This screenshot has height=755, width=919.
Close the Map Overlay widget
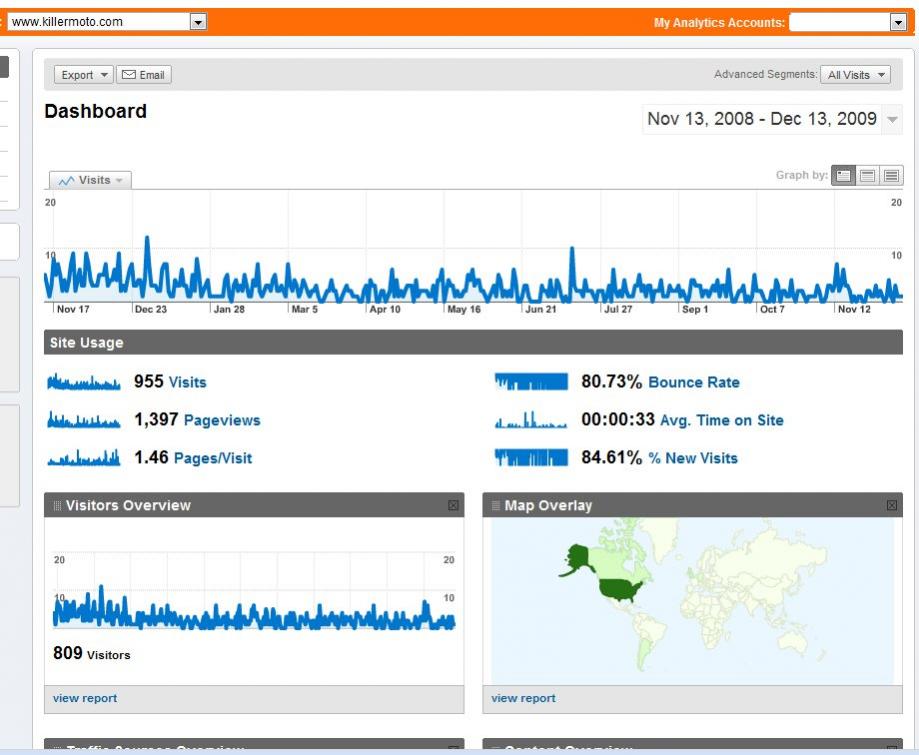[x=891, y=505]
